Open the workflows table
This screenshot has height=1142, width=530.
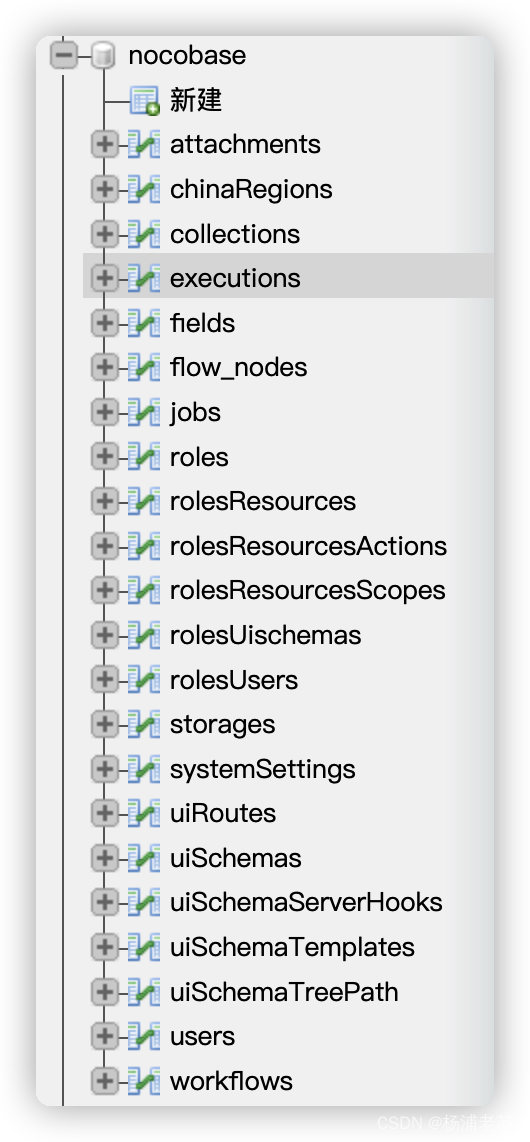point(231,1081)
